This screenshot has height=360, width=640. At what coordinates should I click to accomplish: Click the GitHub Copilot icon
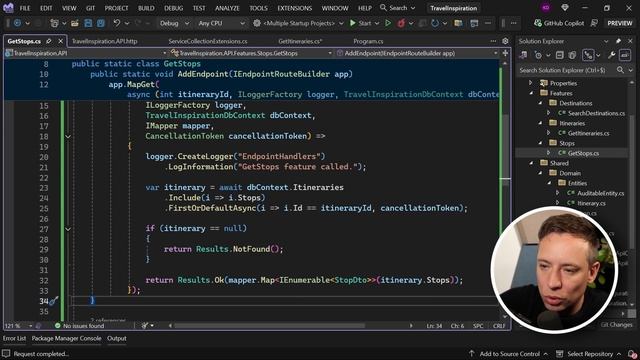click(x=538, y=23)
